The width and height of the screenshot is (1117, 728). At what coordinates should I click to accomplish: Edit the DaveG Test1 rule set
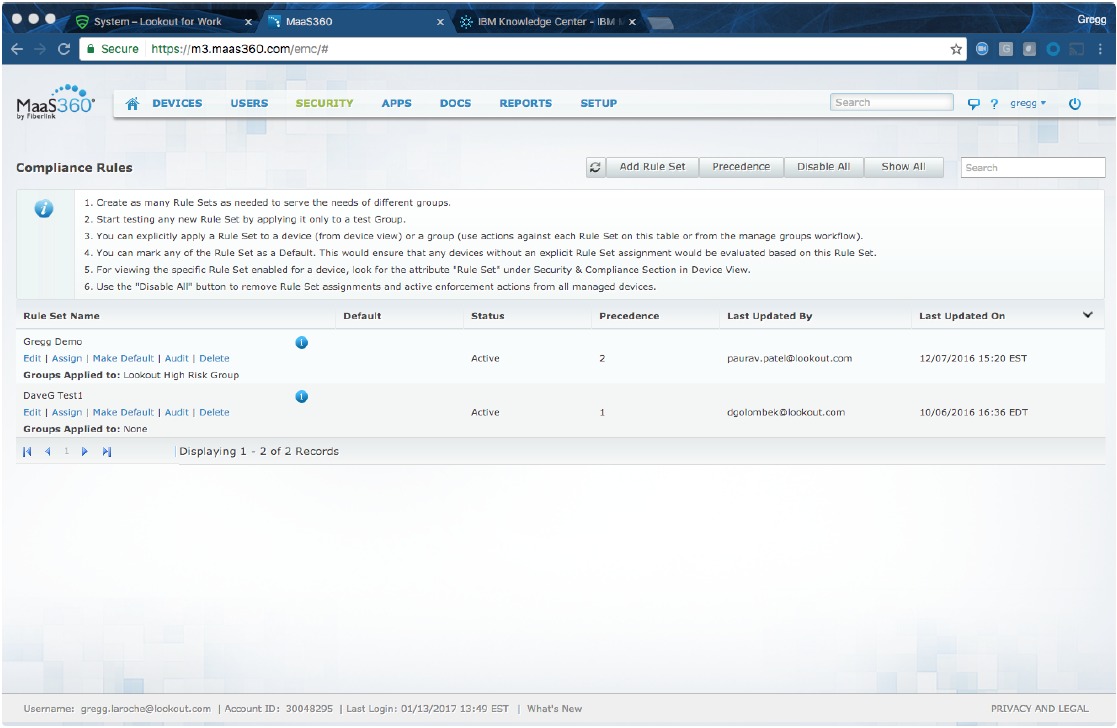tap(32, 412)
